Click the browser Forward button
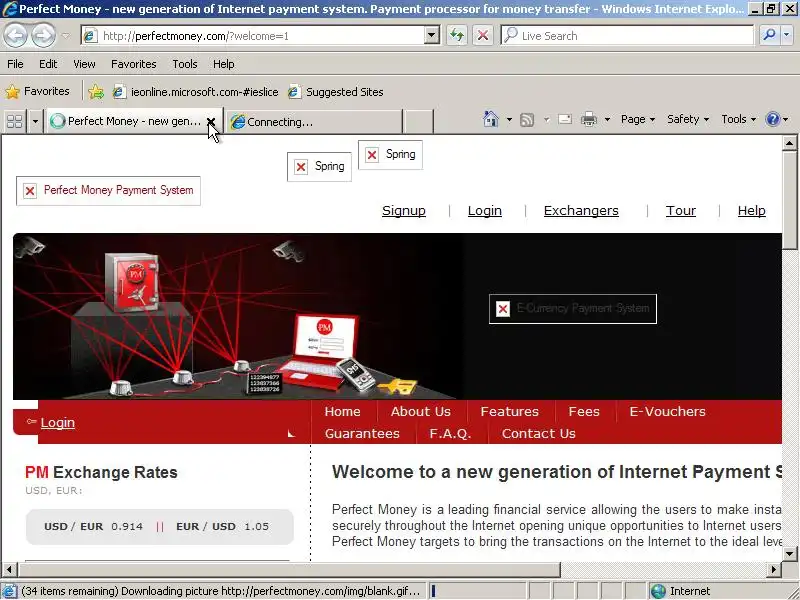Image resolution: width=800 pixels, height=600 pixels. pyautogui.click(x=43, y=36)
